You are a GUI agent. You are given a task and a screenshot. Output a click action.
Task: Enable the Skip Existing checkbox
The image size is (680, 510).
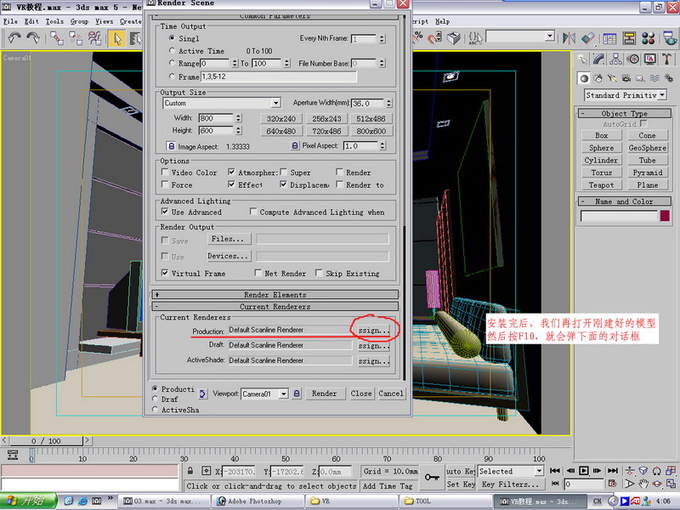(319, 273)
